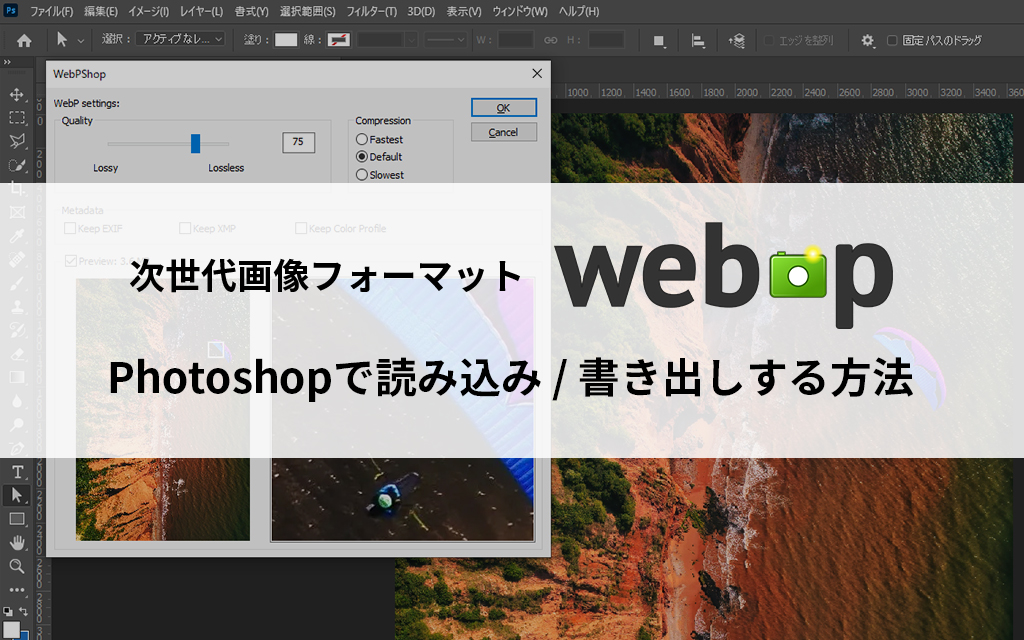The height and width of the screenshot is (640, 1024).
Task: Click the Quality slider handle
Action: pyautogui.click(x=195, y=143)
